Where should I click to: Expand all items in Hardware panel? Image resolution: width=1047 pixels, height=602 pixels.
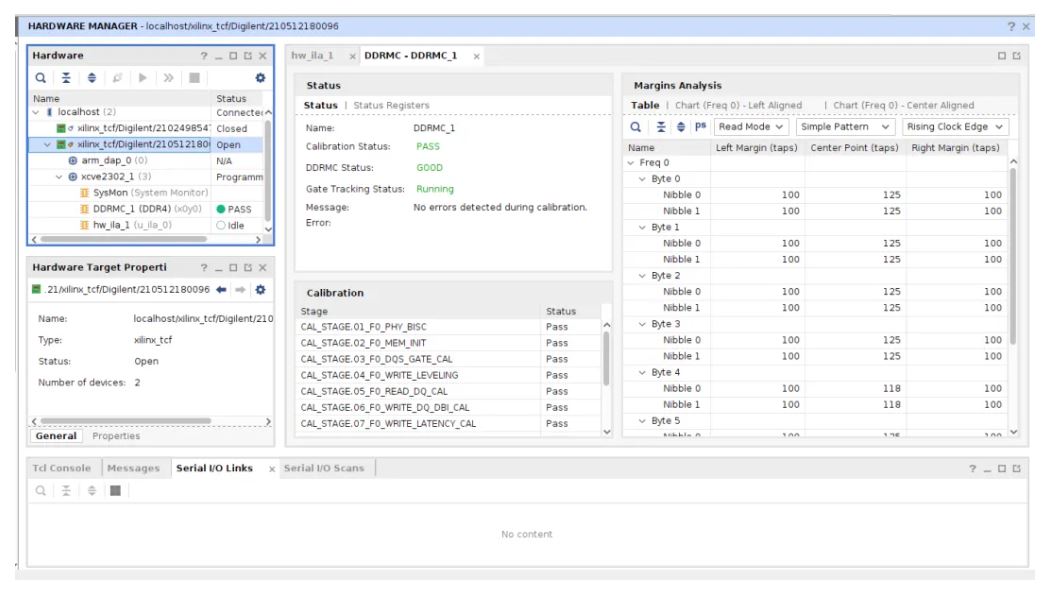91,78
